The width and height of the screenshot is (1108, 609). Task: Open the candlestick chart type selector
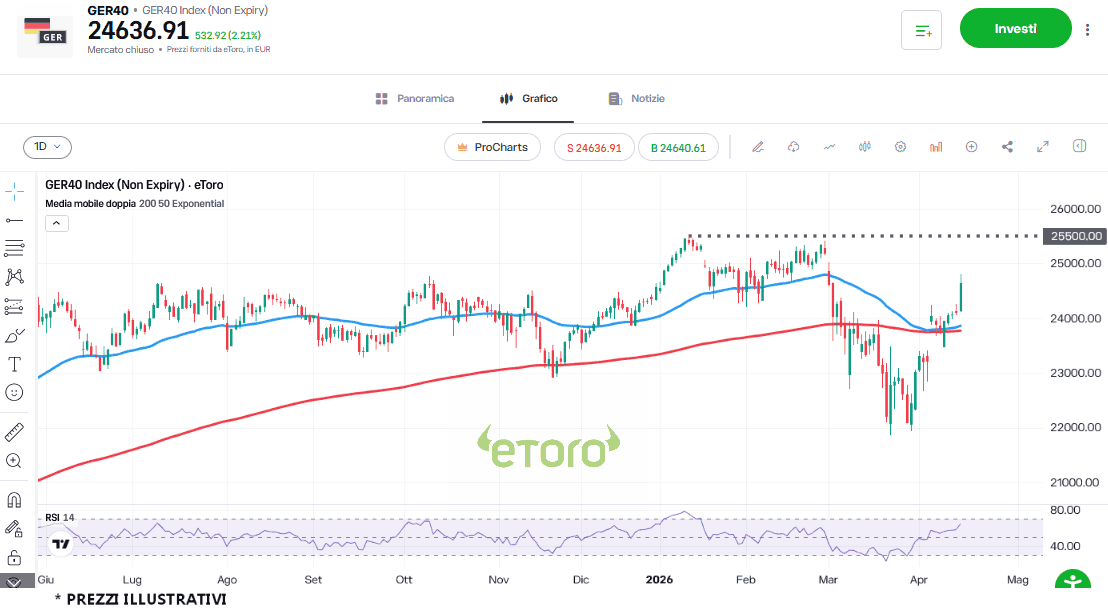point(865,147)
